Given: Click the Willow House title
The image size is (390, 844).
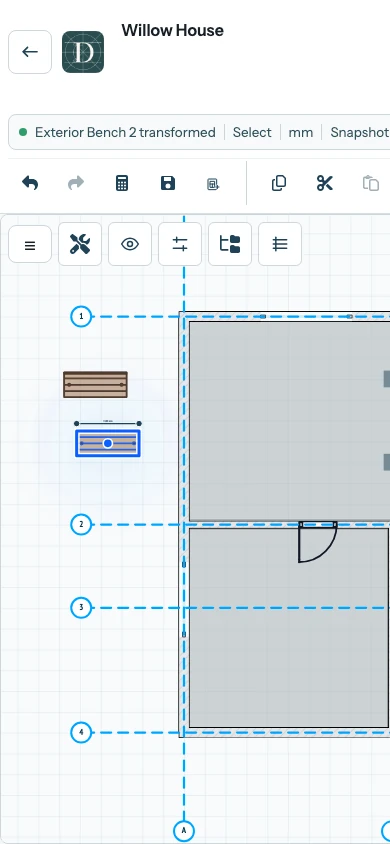Looking at the screenshot, I should tap(173, 31).
